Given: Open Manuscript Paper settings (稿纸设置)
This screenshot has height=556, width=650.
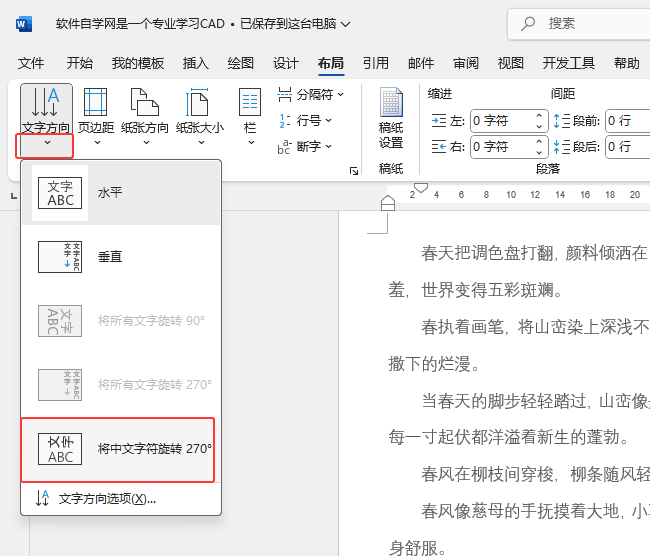Looking at the screenshot, I should [391, 118].
